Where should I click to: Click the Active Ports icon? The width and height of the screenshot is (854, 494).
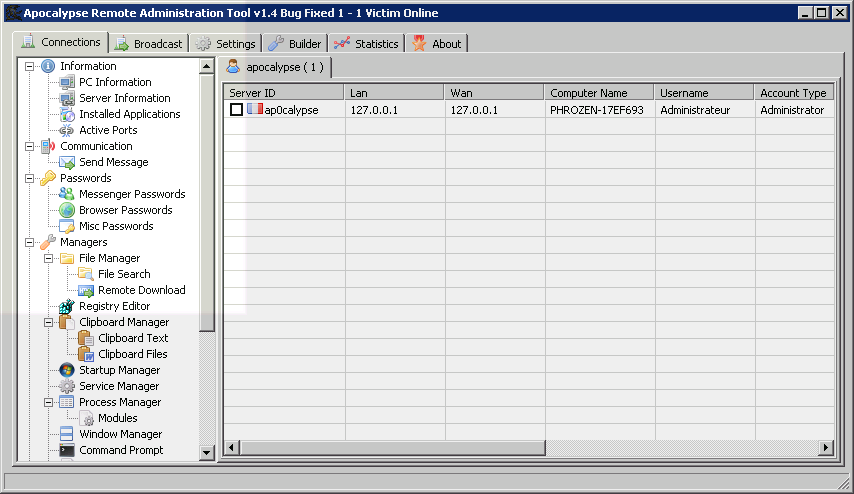pyautogui.click(x=67, y=130)
